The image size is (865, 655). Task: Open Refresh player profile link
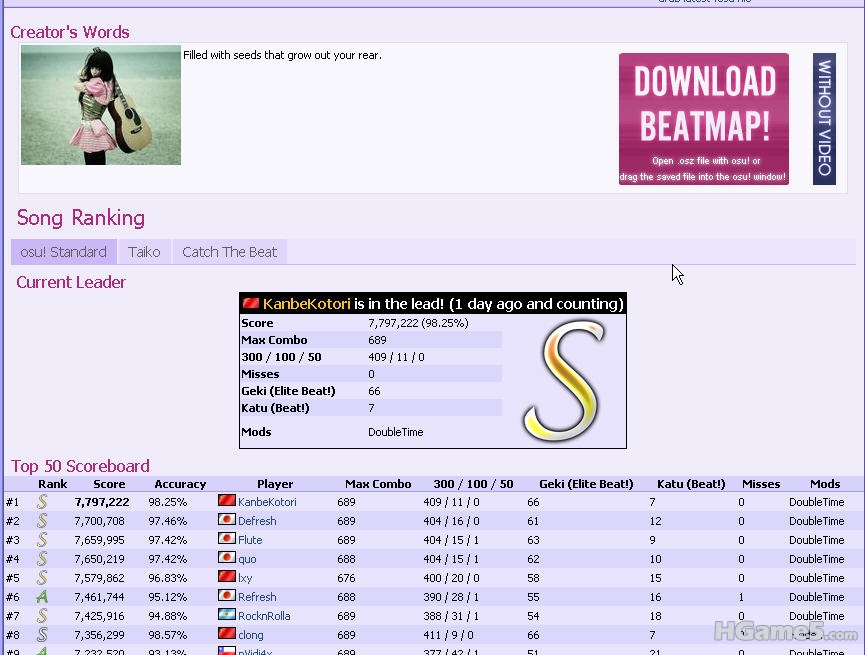pos(257,597)
